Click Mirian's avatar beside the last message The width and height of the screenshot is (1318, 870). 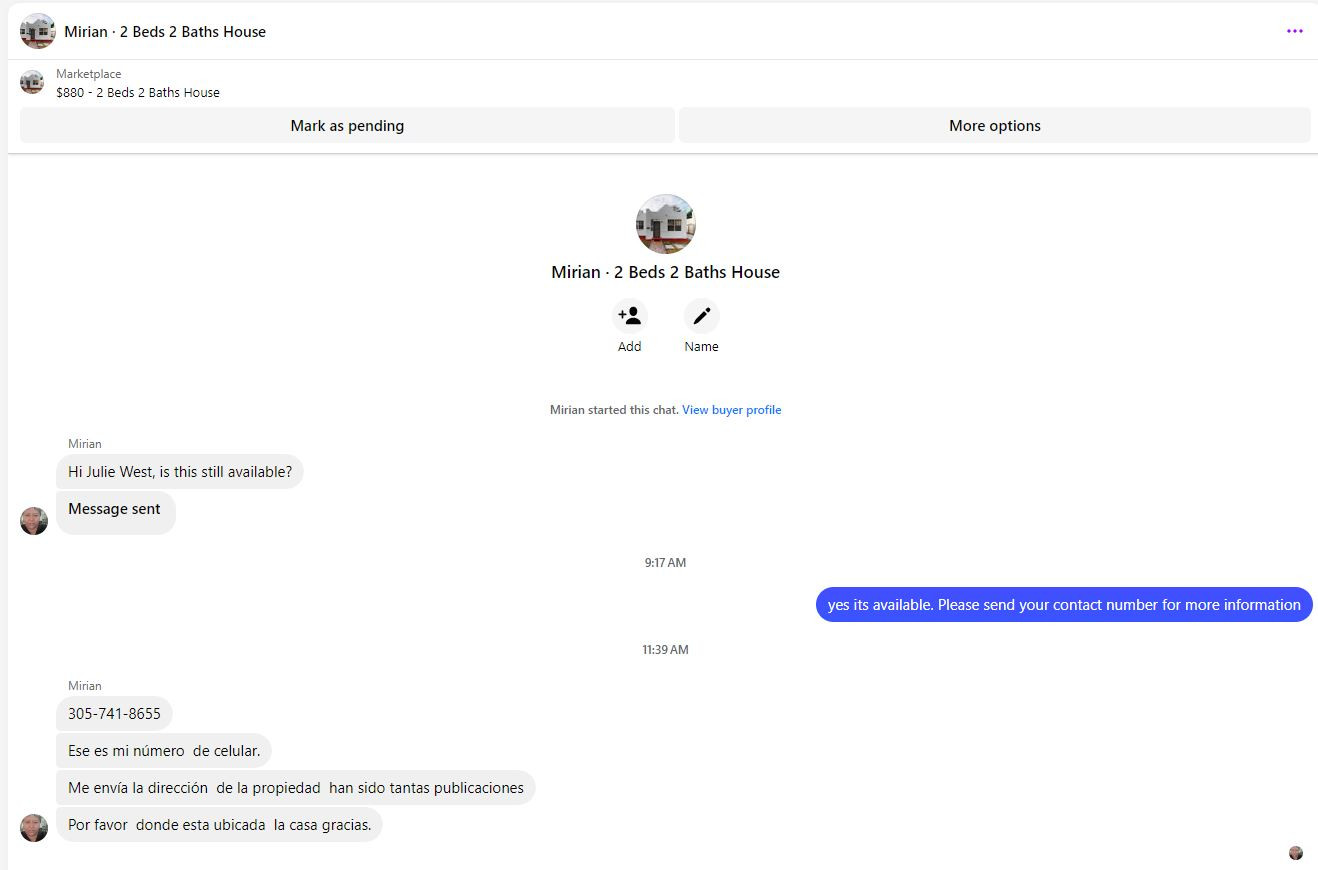coord(34,828)
